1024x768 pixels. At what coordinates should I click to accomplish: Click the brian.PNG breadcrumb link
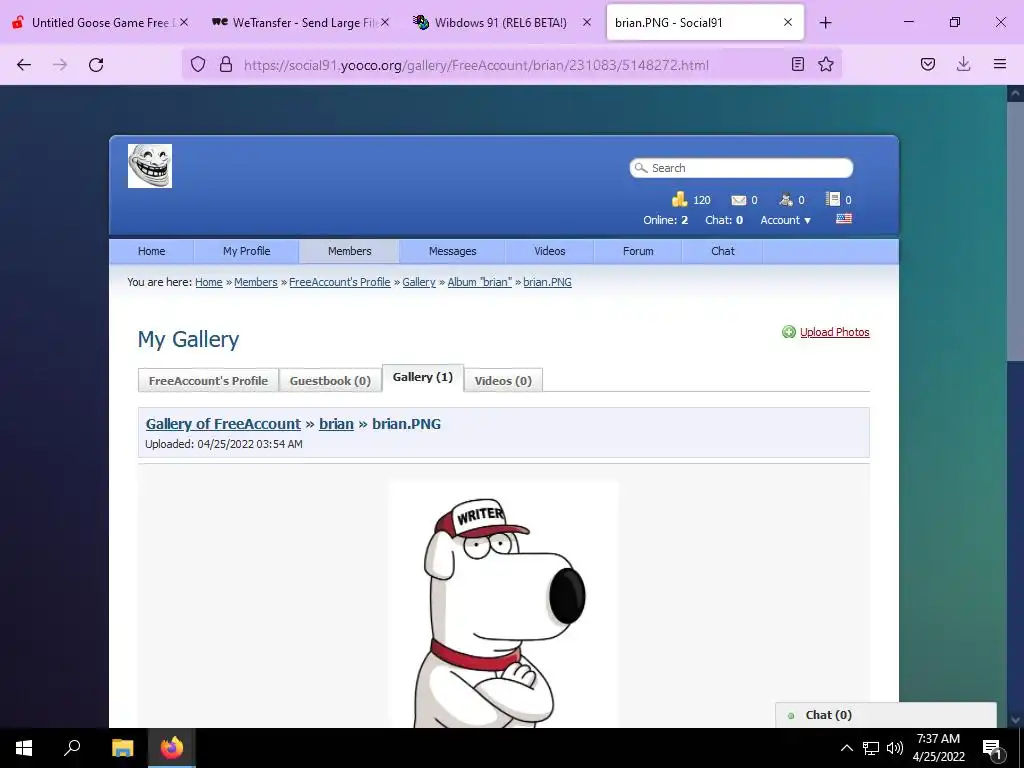547,282
